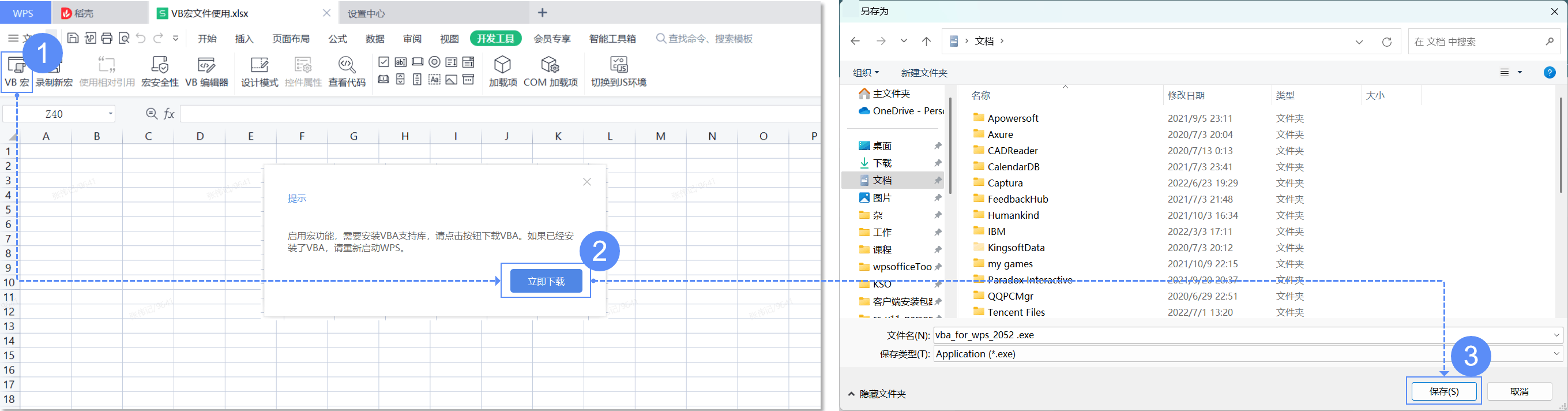Click the fx insert function icon
The image size is (1568, 411).
tap(169, 114)
